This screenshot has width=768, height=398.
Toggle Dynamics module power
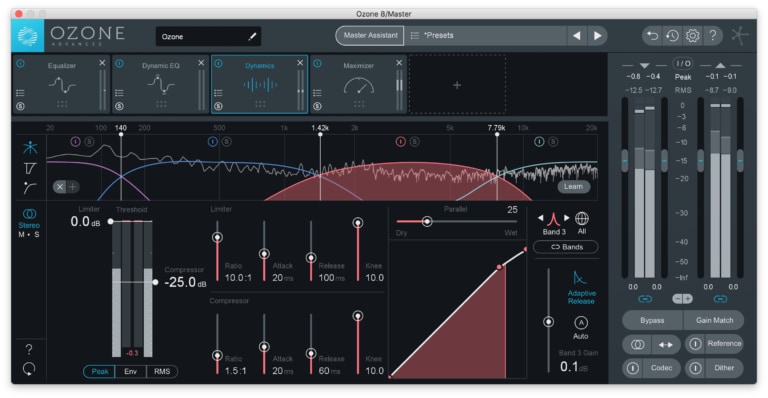point(218,63)
